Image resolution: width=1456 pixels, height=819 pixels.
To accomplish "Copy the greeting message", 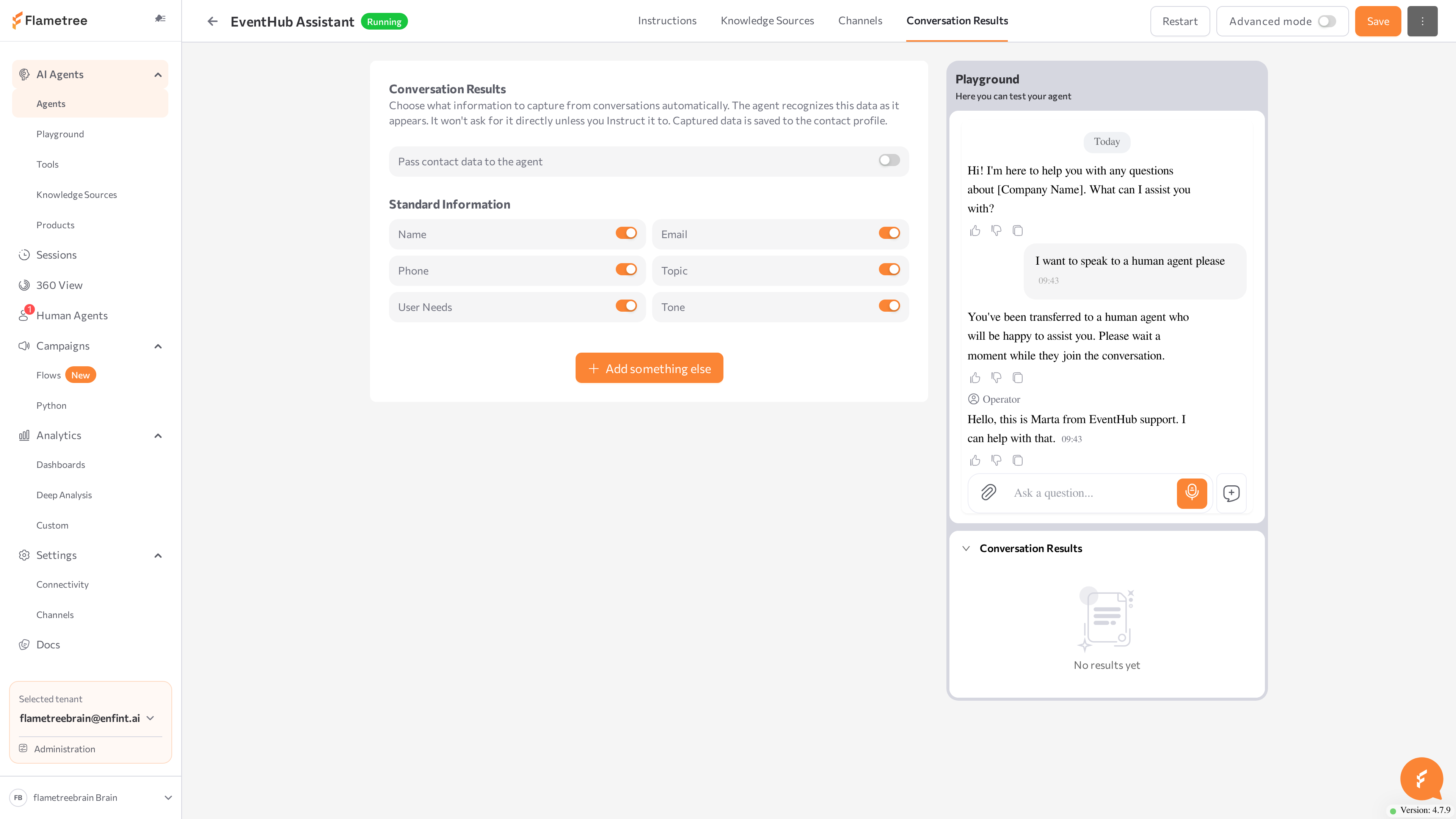I will (x=1018, y=231).
